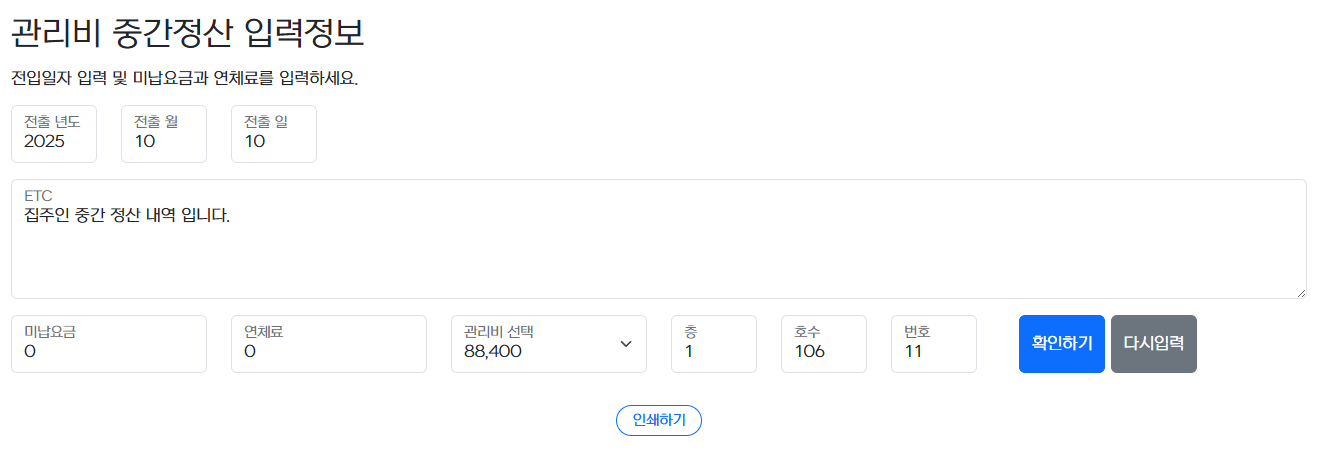1323x450 pixels.
Task: Click the 연체료 input field
Action: [328, 344]
